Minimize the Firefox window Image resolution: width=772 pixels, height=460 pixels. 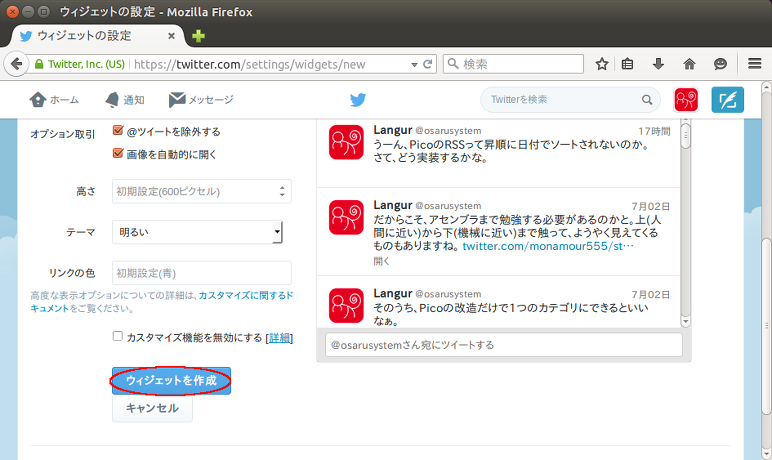click(28, 11)
